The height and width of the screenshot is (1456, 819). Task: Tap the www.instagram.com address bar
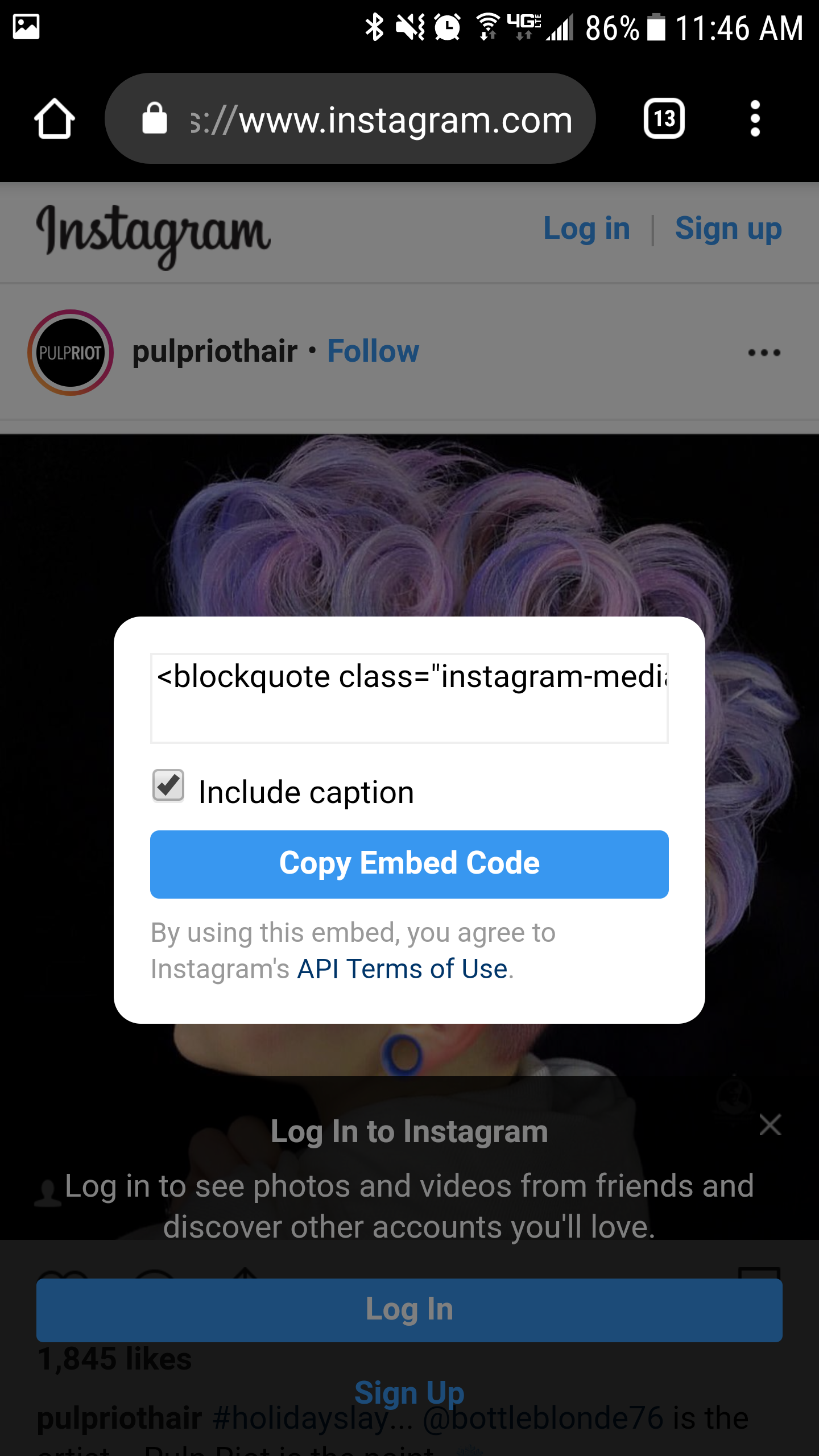tap(350, 119)
